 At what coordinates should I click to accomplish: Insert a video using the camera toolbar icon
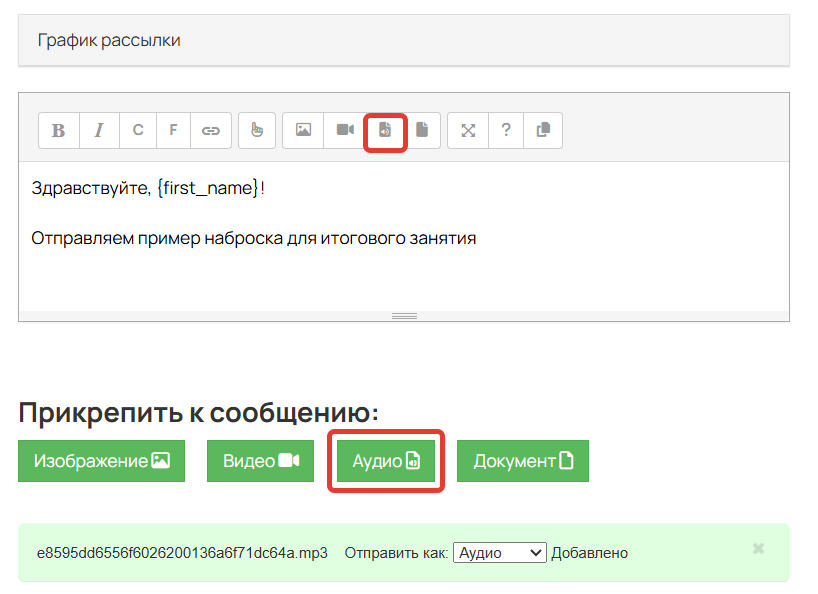343,130
